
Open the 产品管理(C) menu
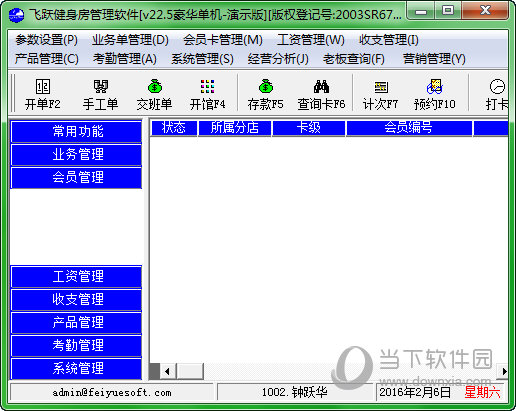(x=46, y=59)
